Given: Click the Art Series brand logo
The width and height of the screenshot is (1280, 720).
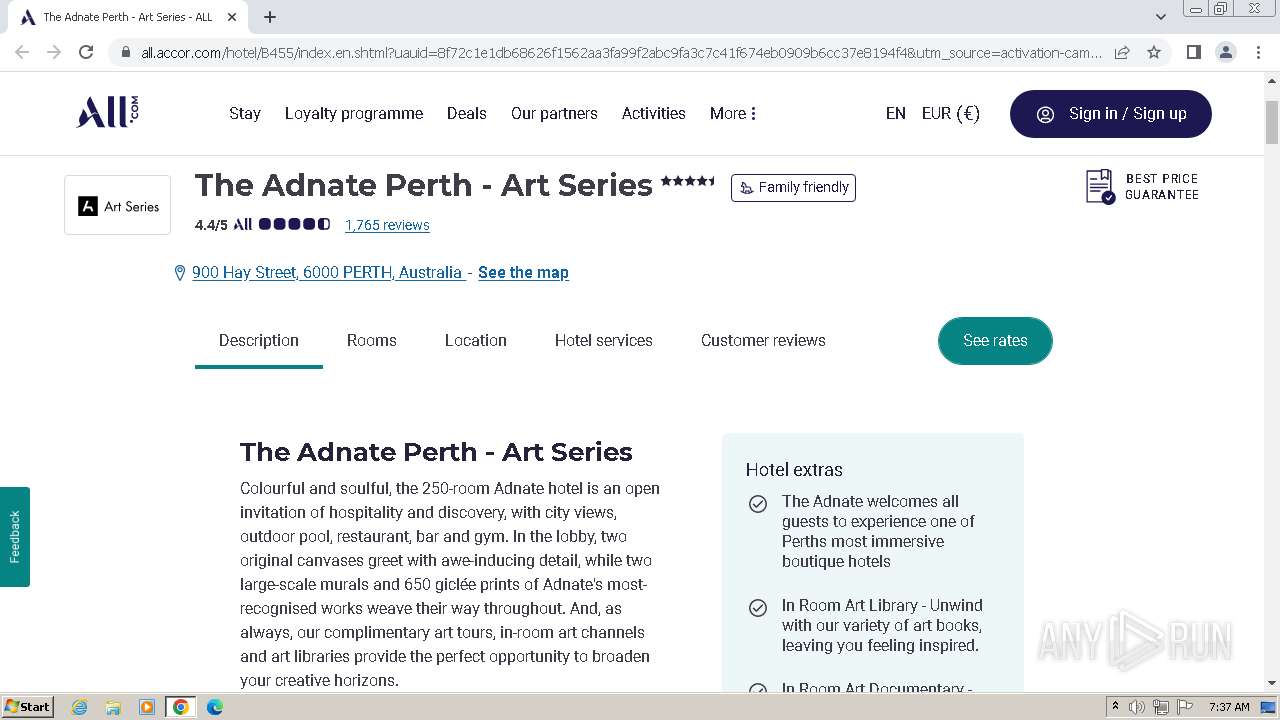Looking at the screenshot, I should [118, 206].
